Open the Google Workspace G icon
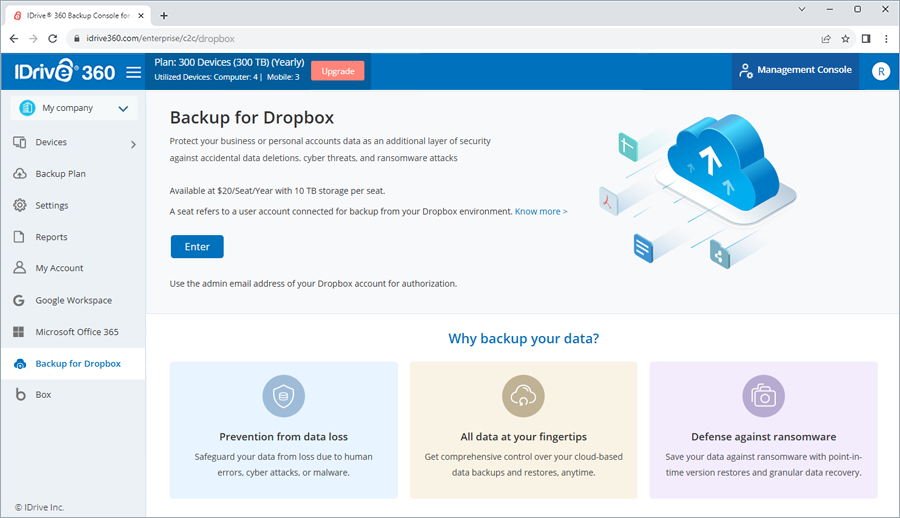This screenshot has height=518, width=900. coord(19,300)
